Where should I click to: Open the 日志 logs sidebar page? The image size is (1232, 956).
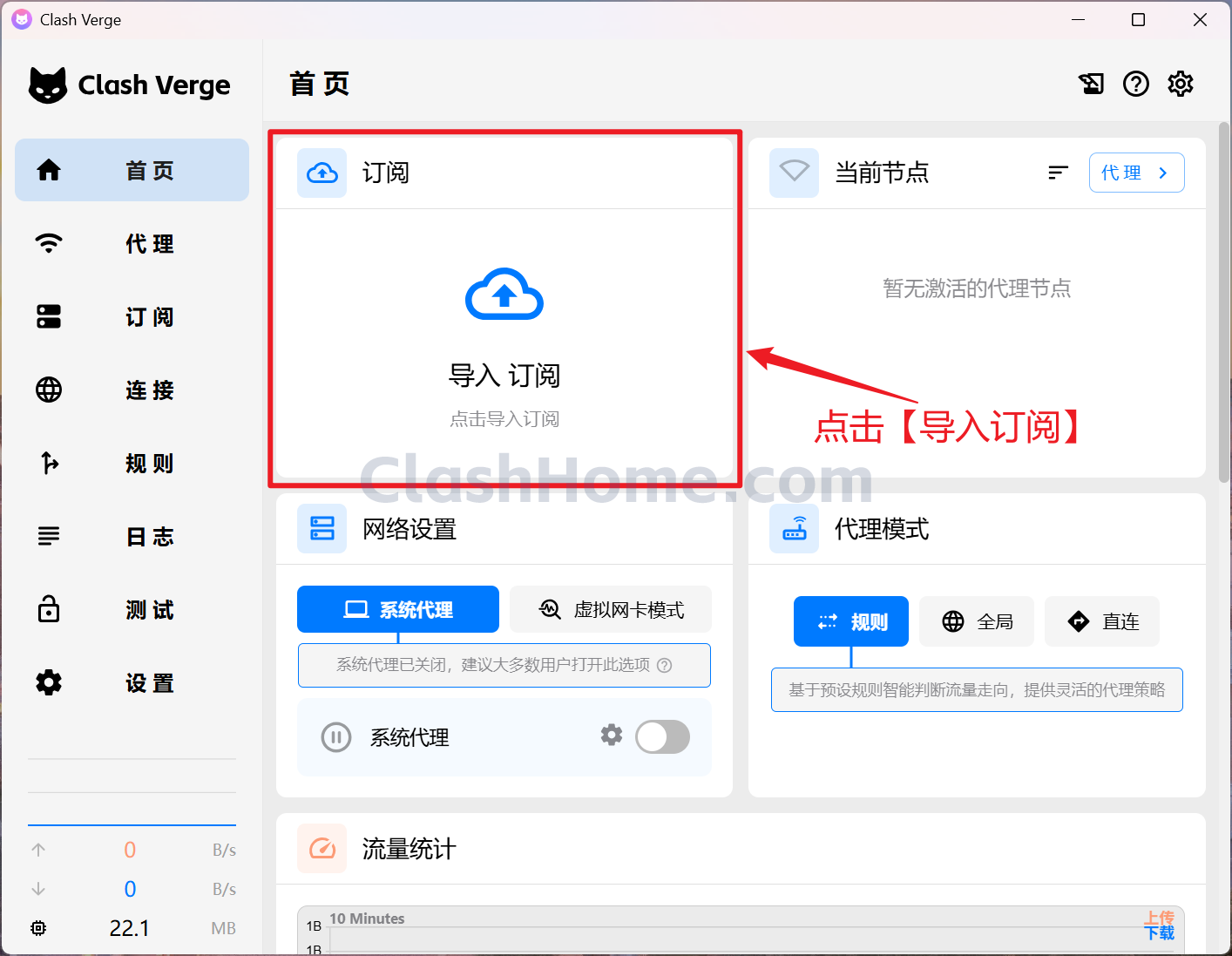pyautogui.click(x=132, y=536)
